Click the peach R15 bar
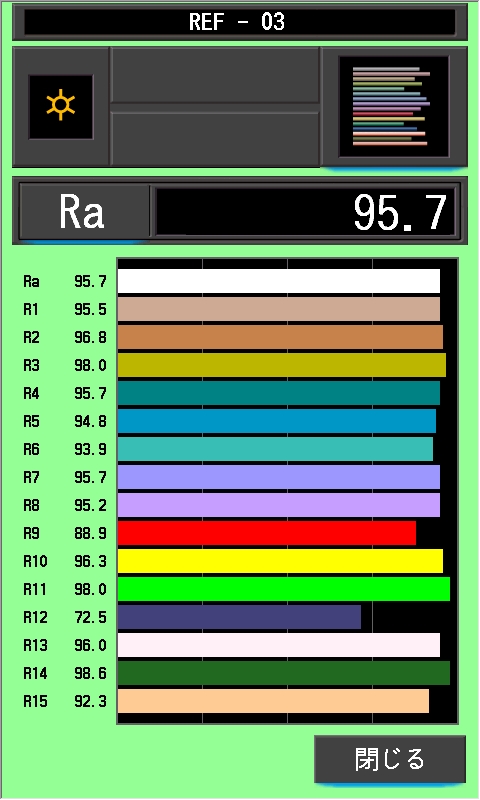The image size is (480, 800). pyautogui.click(x=273, y=701)
